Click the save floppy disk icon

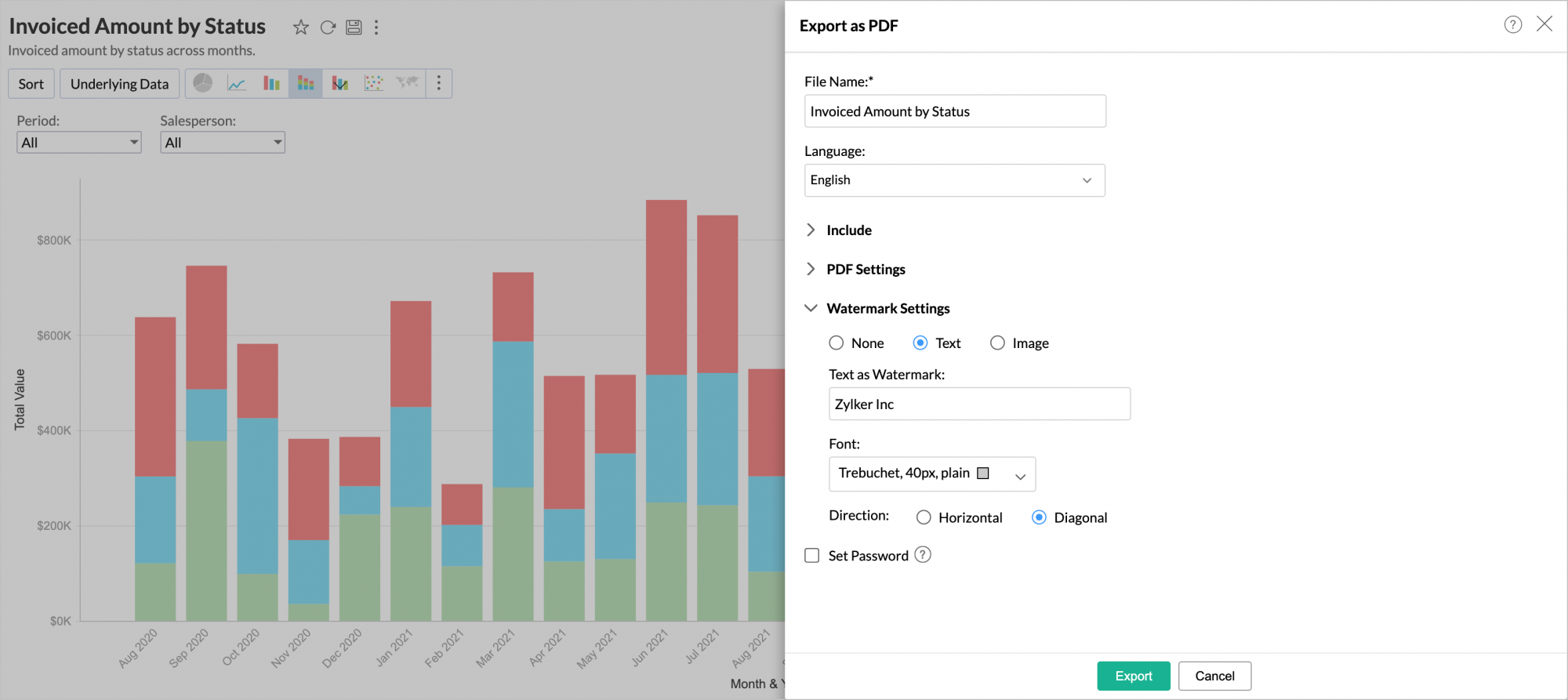354,27
